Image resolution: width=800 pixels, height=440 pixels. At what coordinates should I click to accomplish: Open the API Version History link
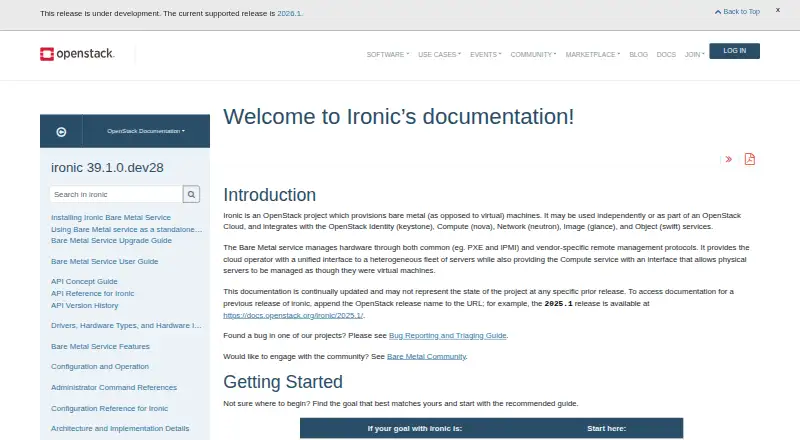coord(85,305)
